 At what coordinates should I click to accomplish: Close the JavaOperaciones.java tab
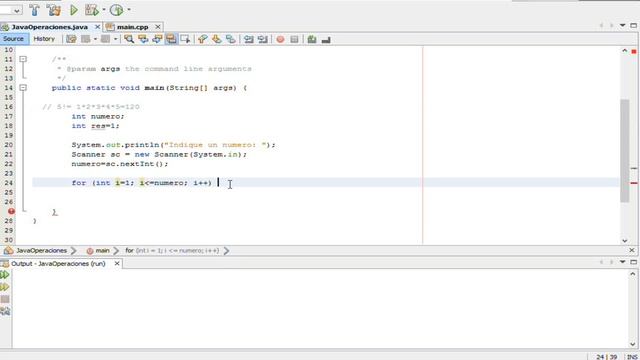tap(97, 27)
